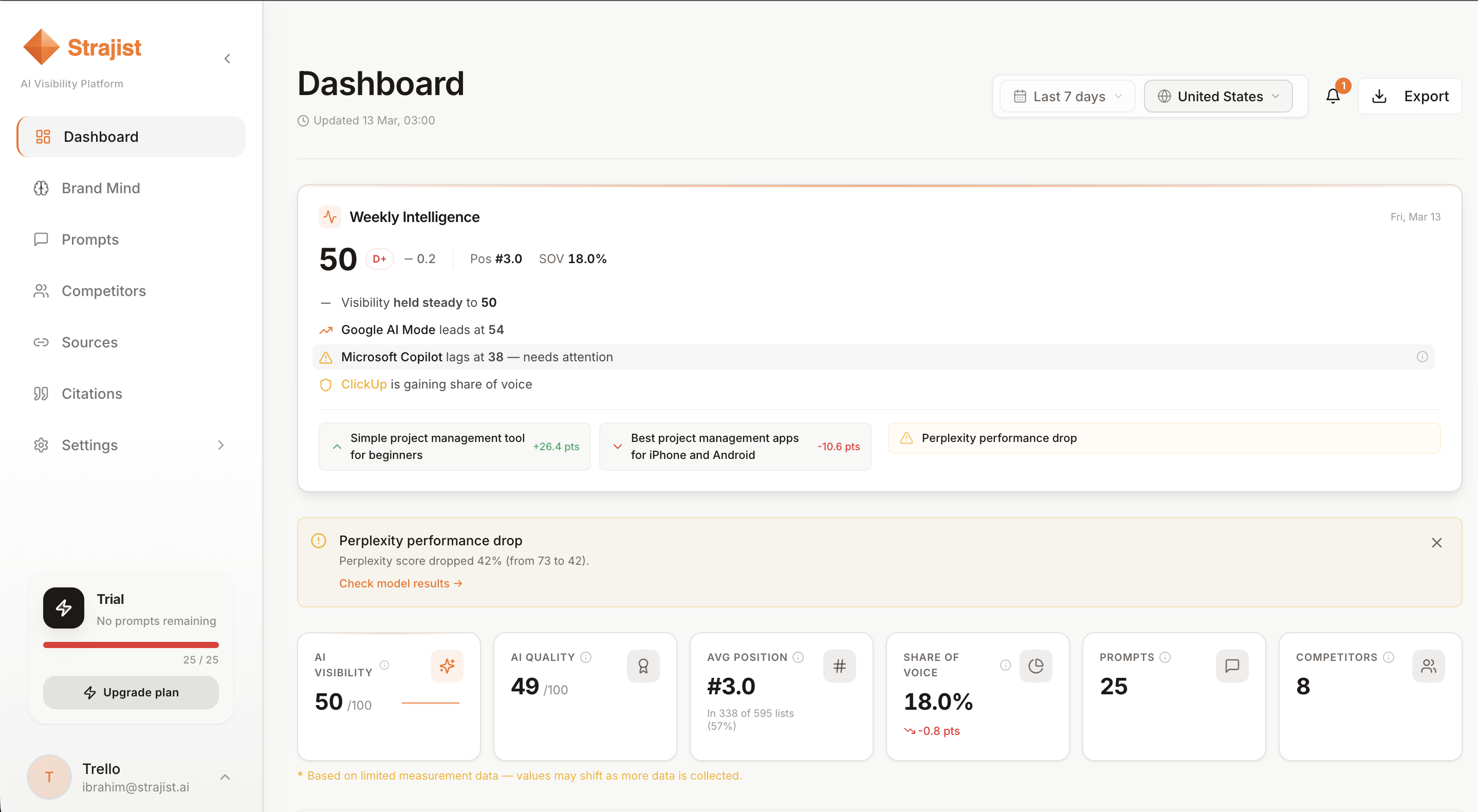Dismiss the Perplexity performance drop alert
Image resolution: width=1478 pixels, height=812 pixels.
tap(1436, 542)
